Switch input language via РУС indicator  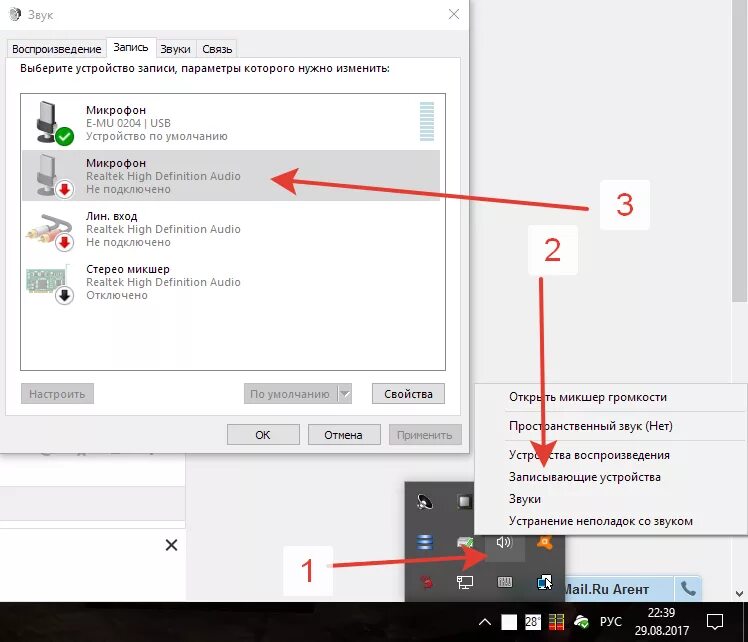pyautogui.click(x=611, y=621)
